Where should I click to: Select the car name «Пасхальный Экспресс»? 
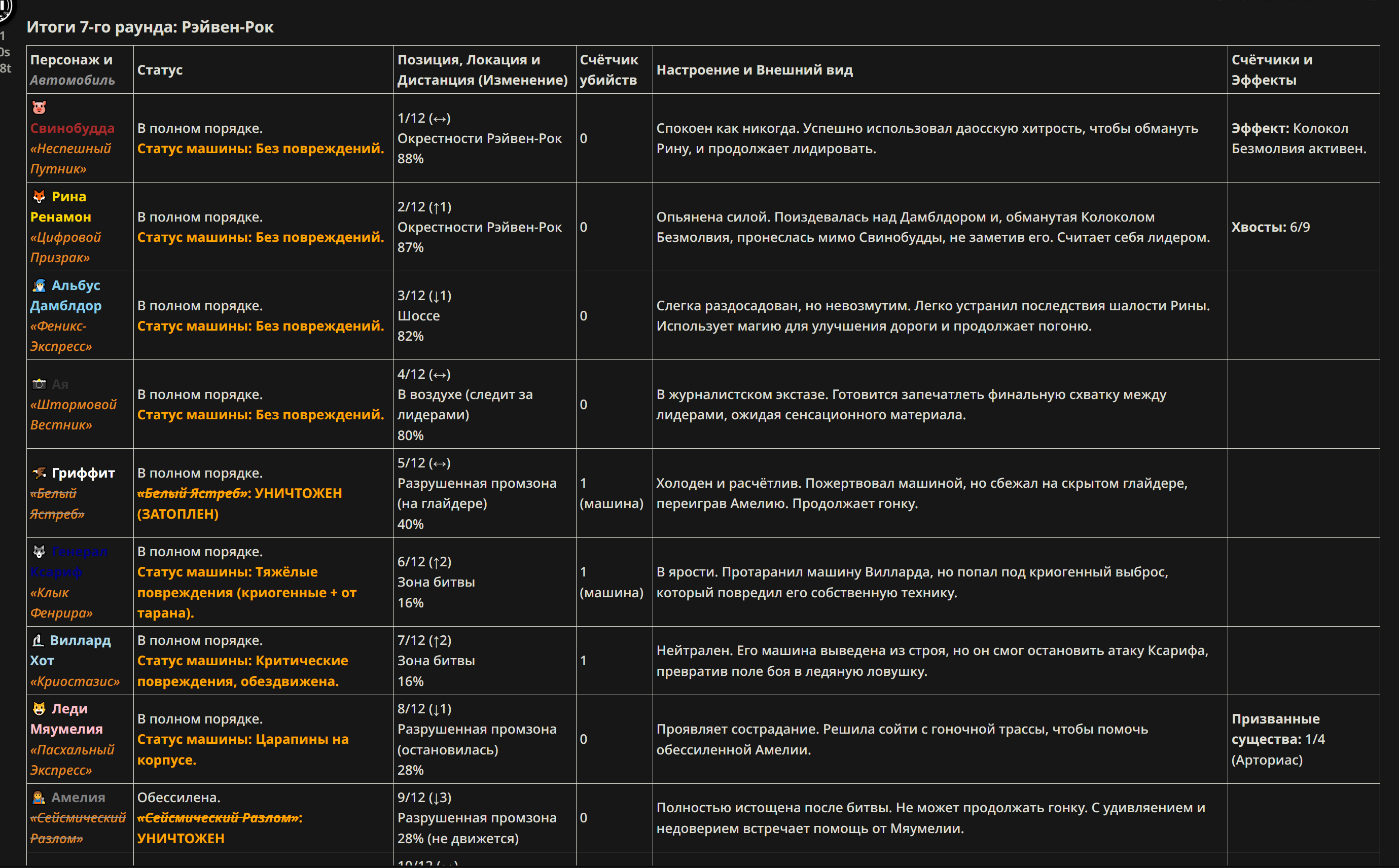point(73,760)
